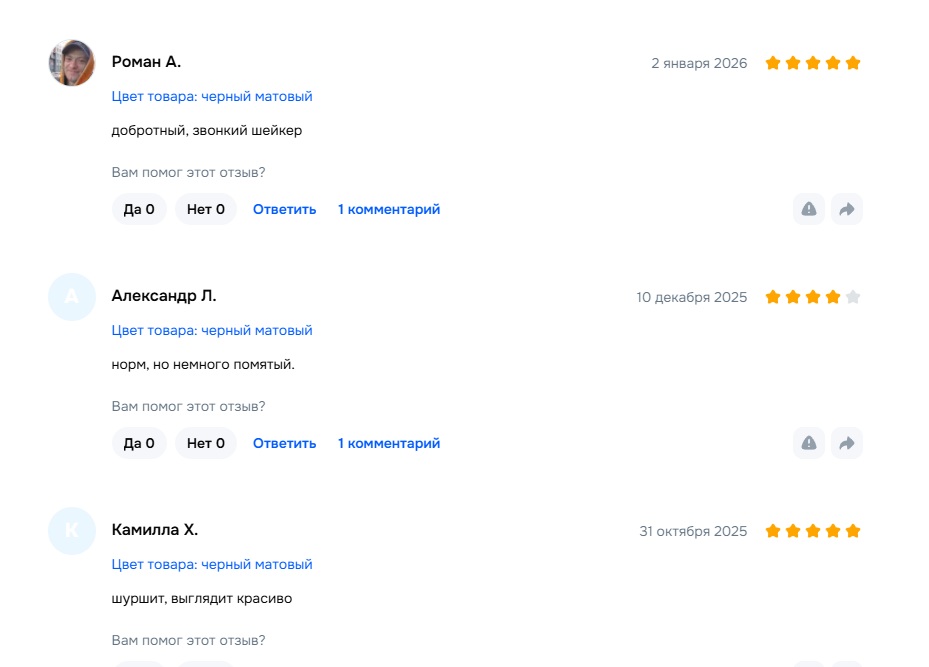The image size is (929, 667).
Task: Report Александр Л.'s review with warning icon
Action: pyautogui.click(x=809, y=443)
